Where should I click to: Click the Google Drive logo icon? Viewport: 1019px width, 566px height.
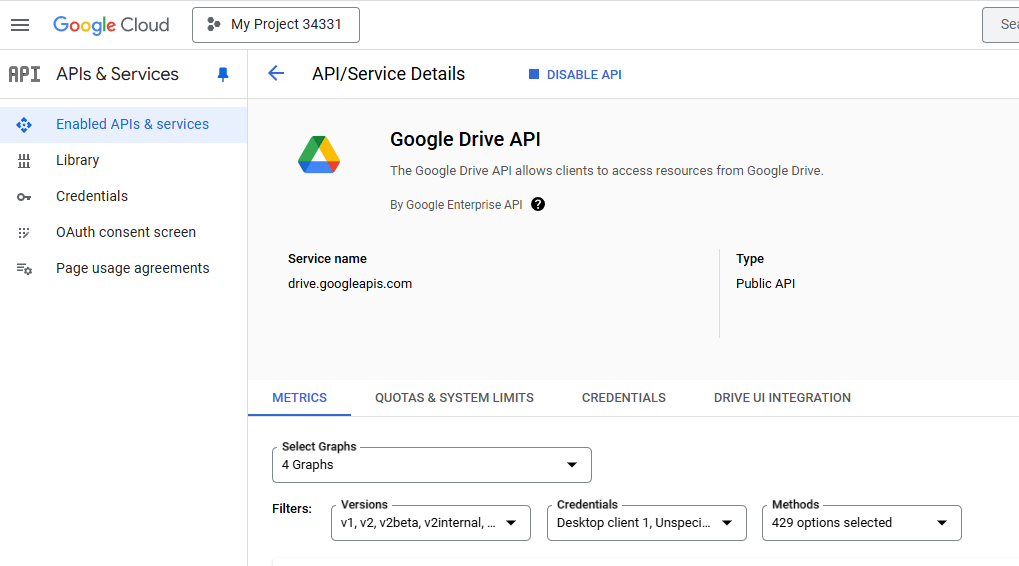point(319,155)
